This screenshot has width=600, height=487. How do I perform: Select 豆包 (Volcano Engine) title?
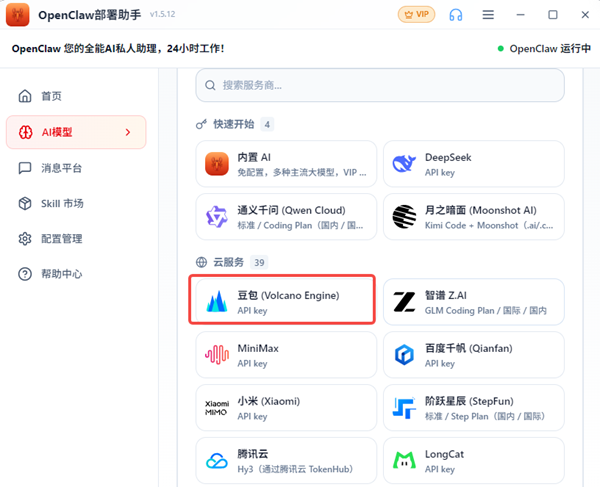pos(288,295)
